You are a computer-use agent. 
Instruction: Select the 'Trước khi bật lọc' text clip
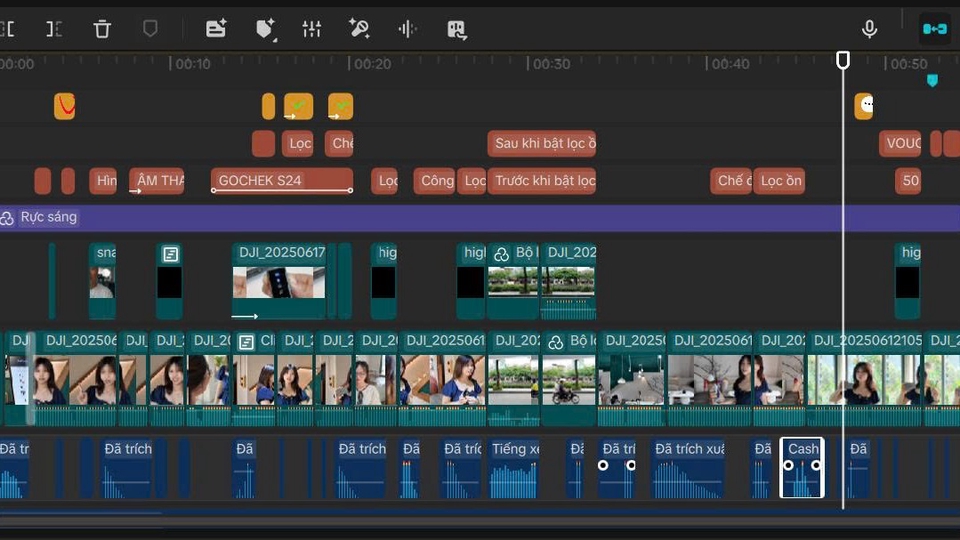coord(542,181)
